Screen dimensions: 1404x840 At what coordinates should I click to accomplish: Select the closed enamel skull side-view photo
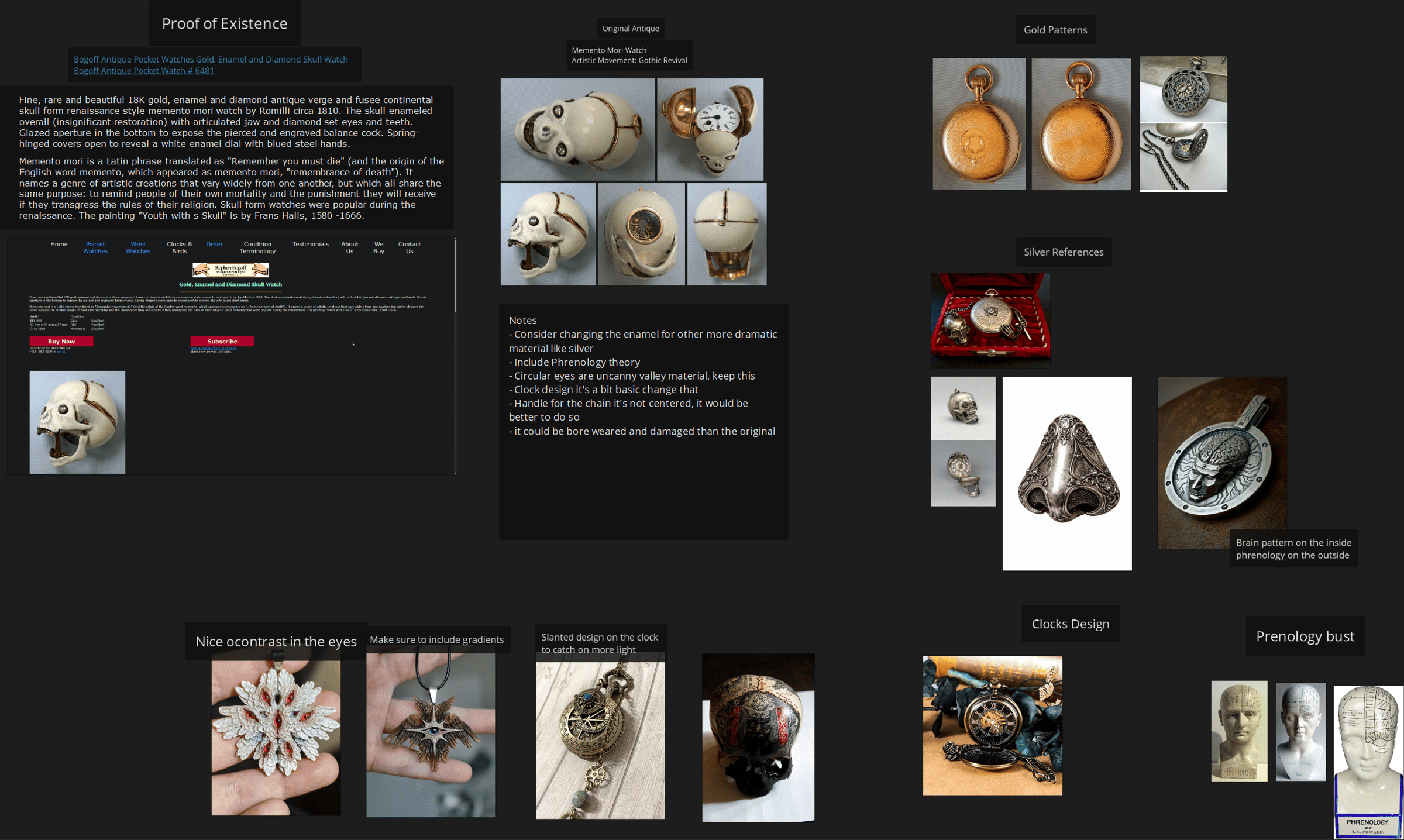pyautogui.click(x=577, y=129)
